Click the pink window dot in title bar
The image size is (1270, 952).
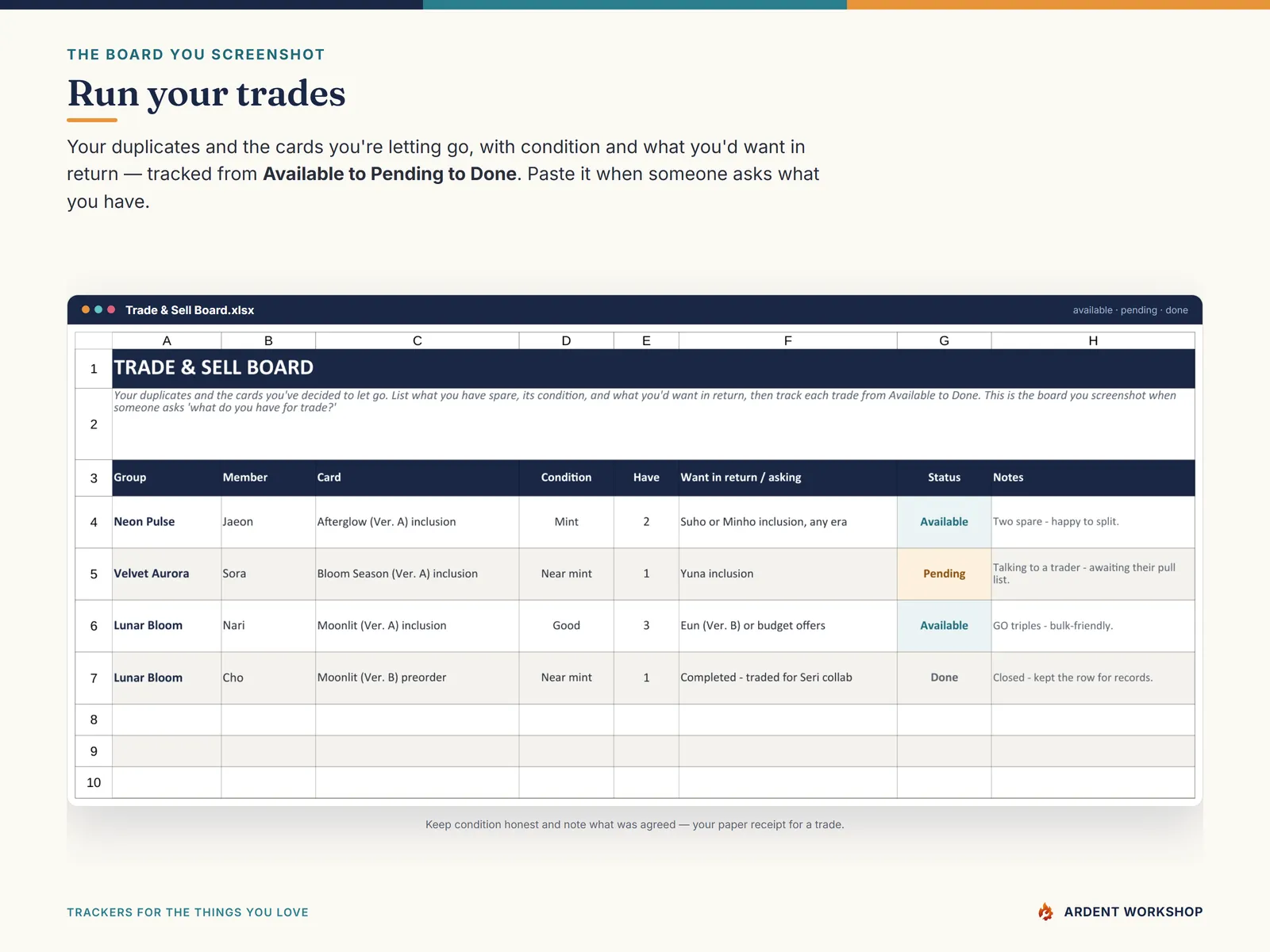point(111,309)
